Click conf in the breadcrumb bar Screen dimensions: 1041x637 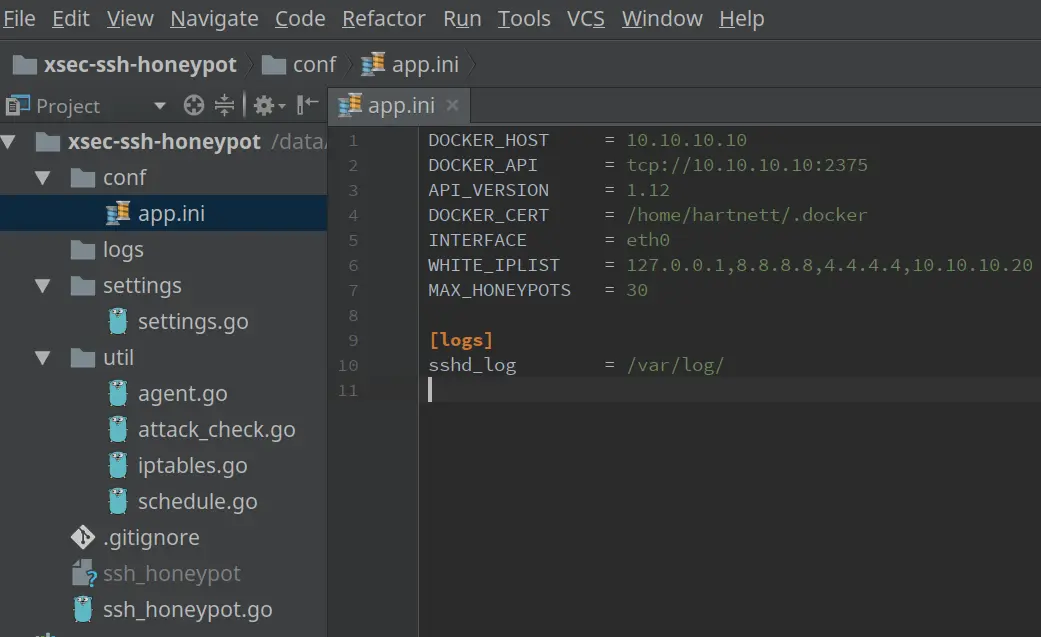314,64
